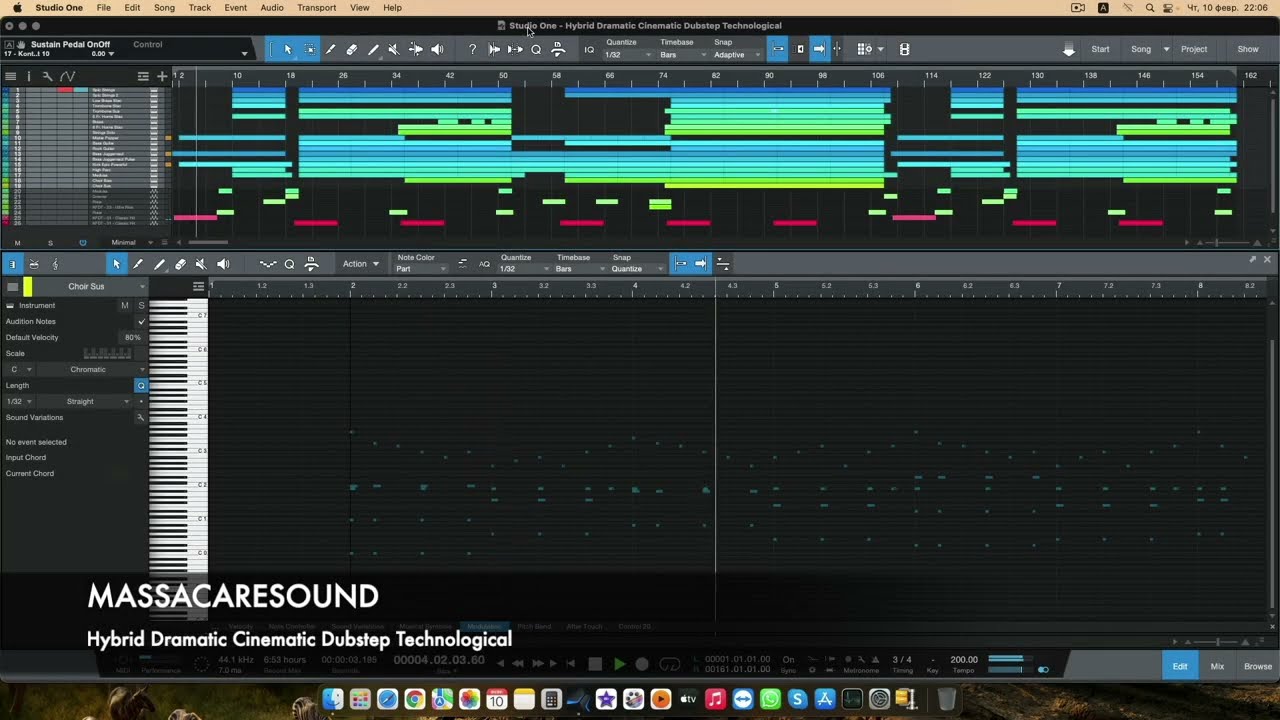Open the Transport menu

[316, 8]
